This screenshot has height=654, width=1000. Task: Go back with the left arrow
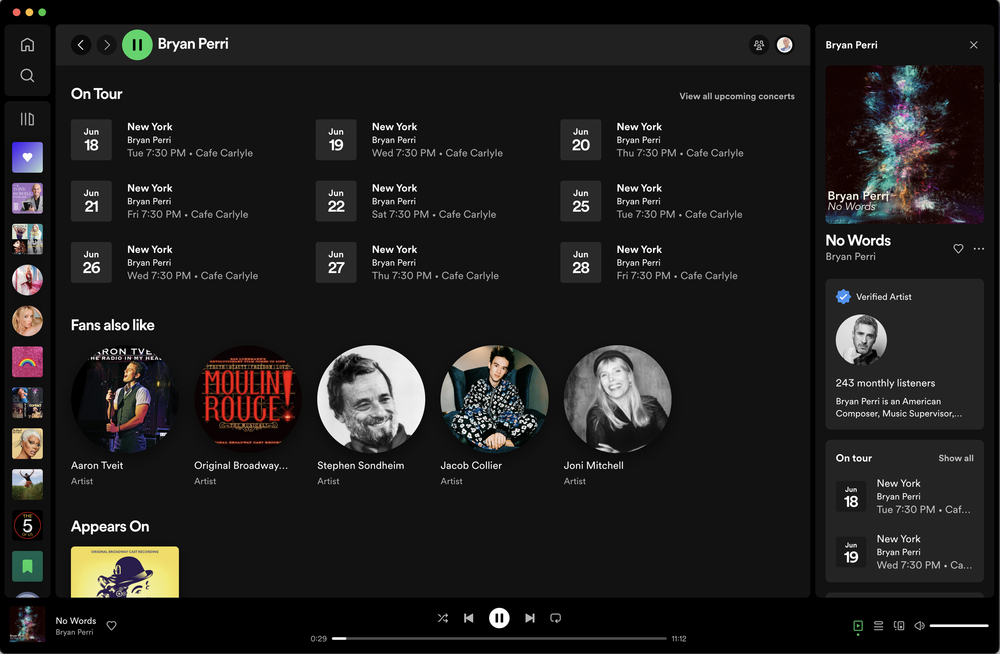[x=80, y=45]
